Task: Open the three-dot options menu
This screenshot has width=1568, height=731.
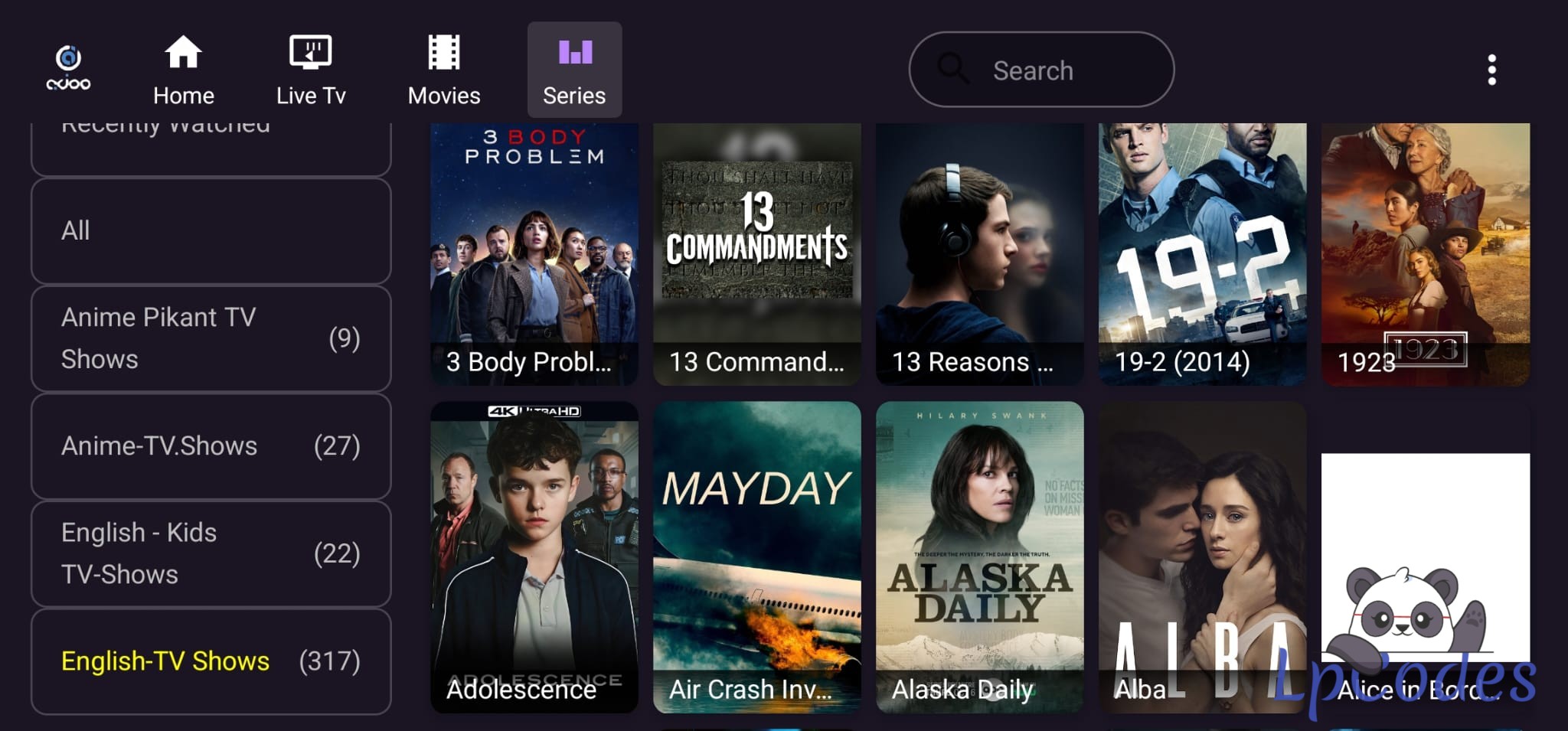Action: click(1491, 70)
